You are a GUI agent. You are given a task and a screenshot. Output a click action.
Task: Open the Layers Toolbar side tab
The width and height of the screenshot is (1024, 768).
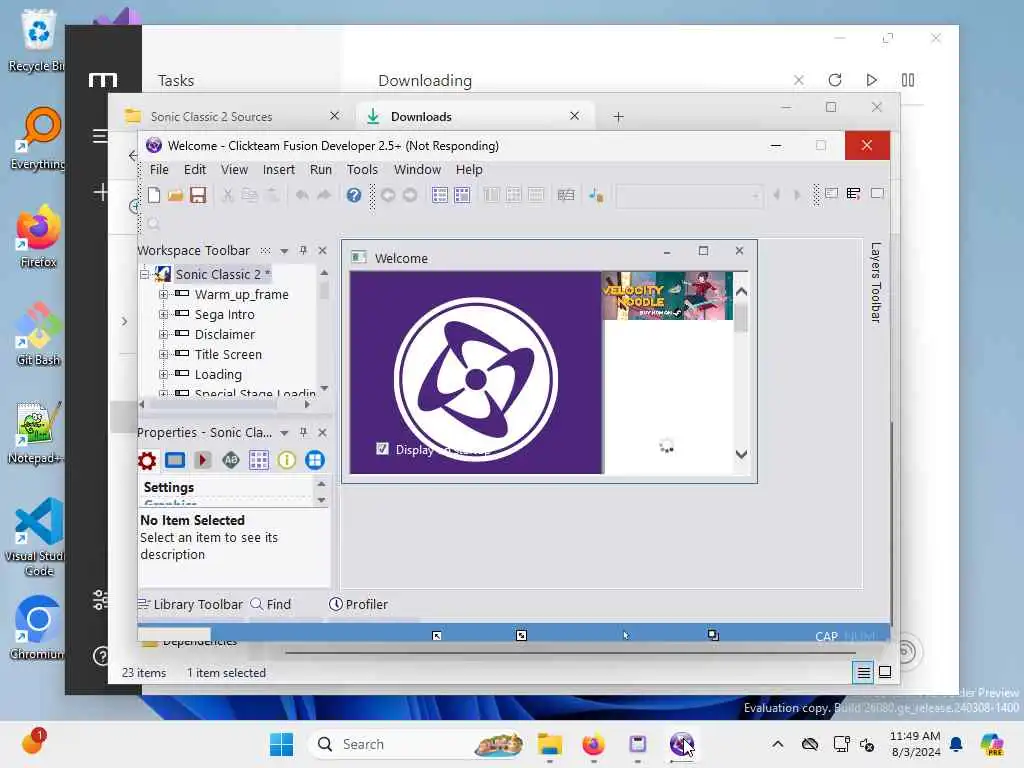click(876, 282)
